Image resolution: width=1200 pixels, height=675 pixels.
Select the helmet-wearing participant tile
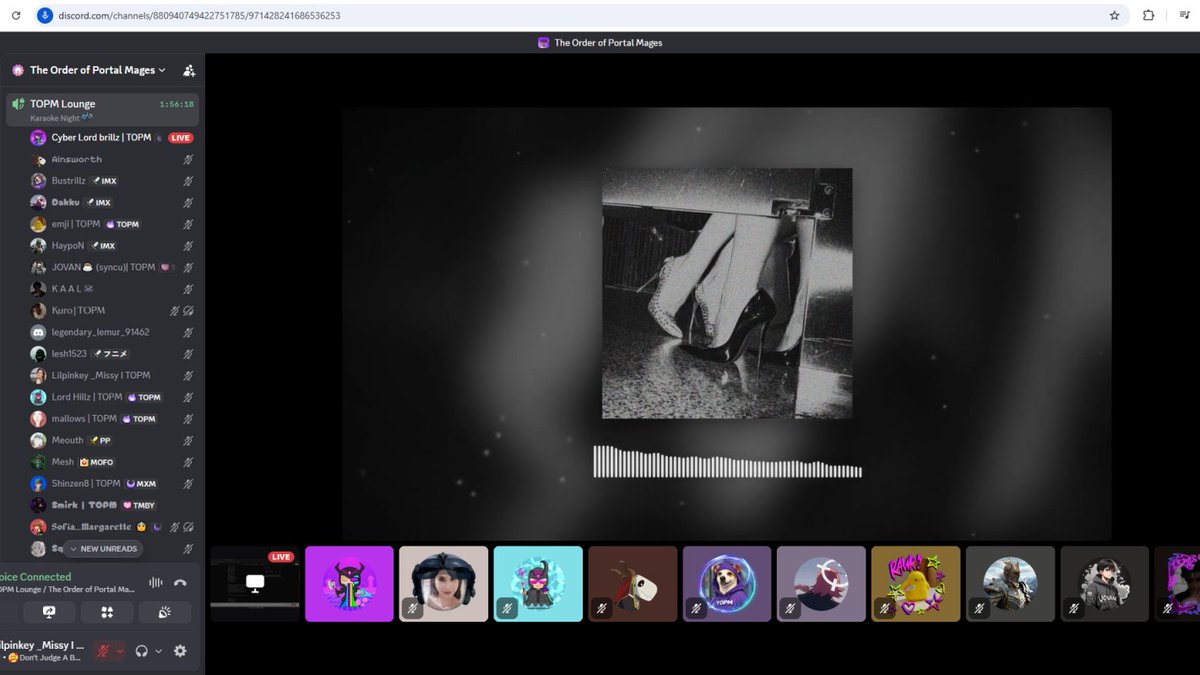(444, 584)
